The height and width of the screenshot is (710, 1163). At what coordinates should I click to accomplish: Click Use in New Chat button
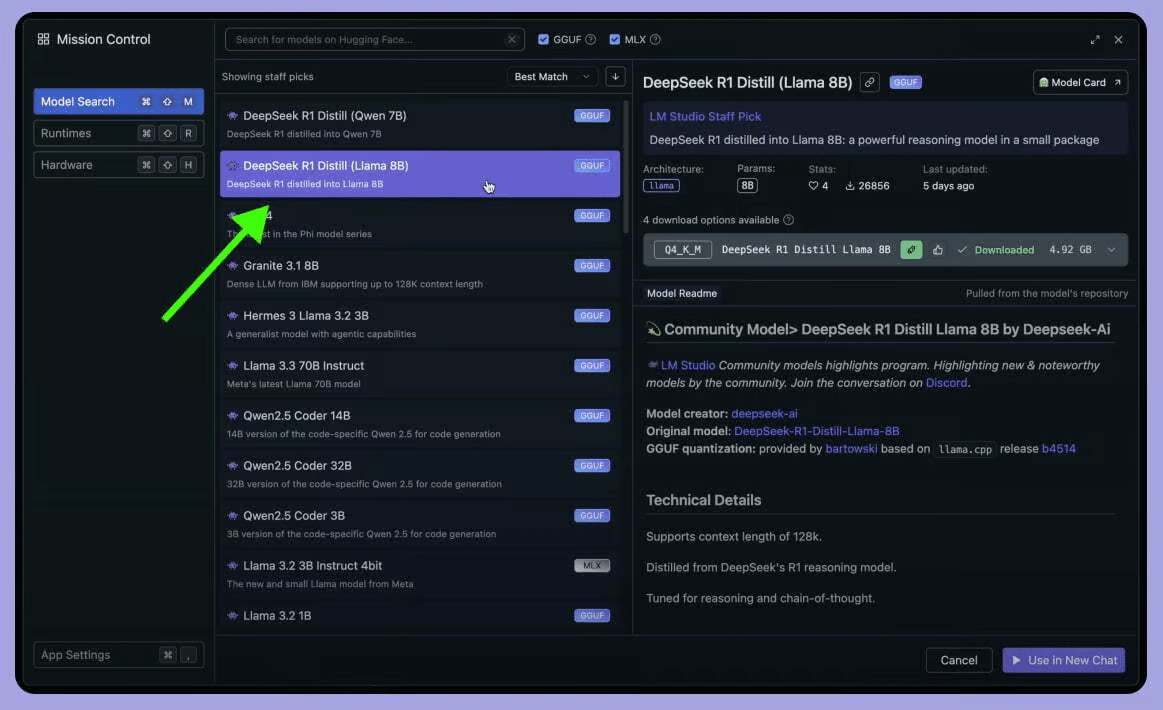(1064, 660)
